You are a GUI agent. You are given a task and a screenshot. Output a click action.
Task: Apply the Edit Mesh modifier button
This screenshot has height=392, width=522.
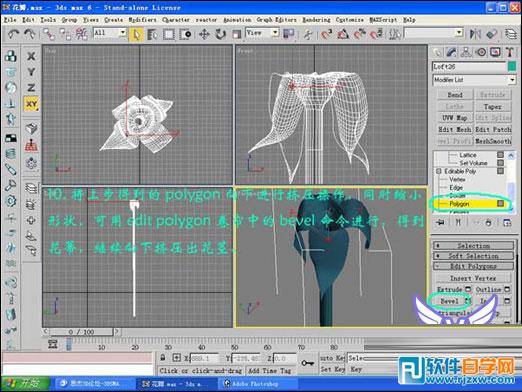(455, 130)
